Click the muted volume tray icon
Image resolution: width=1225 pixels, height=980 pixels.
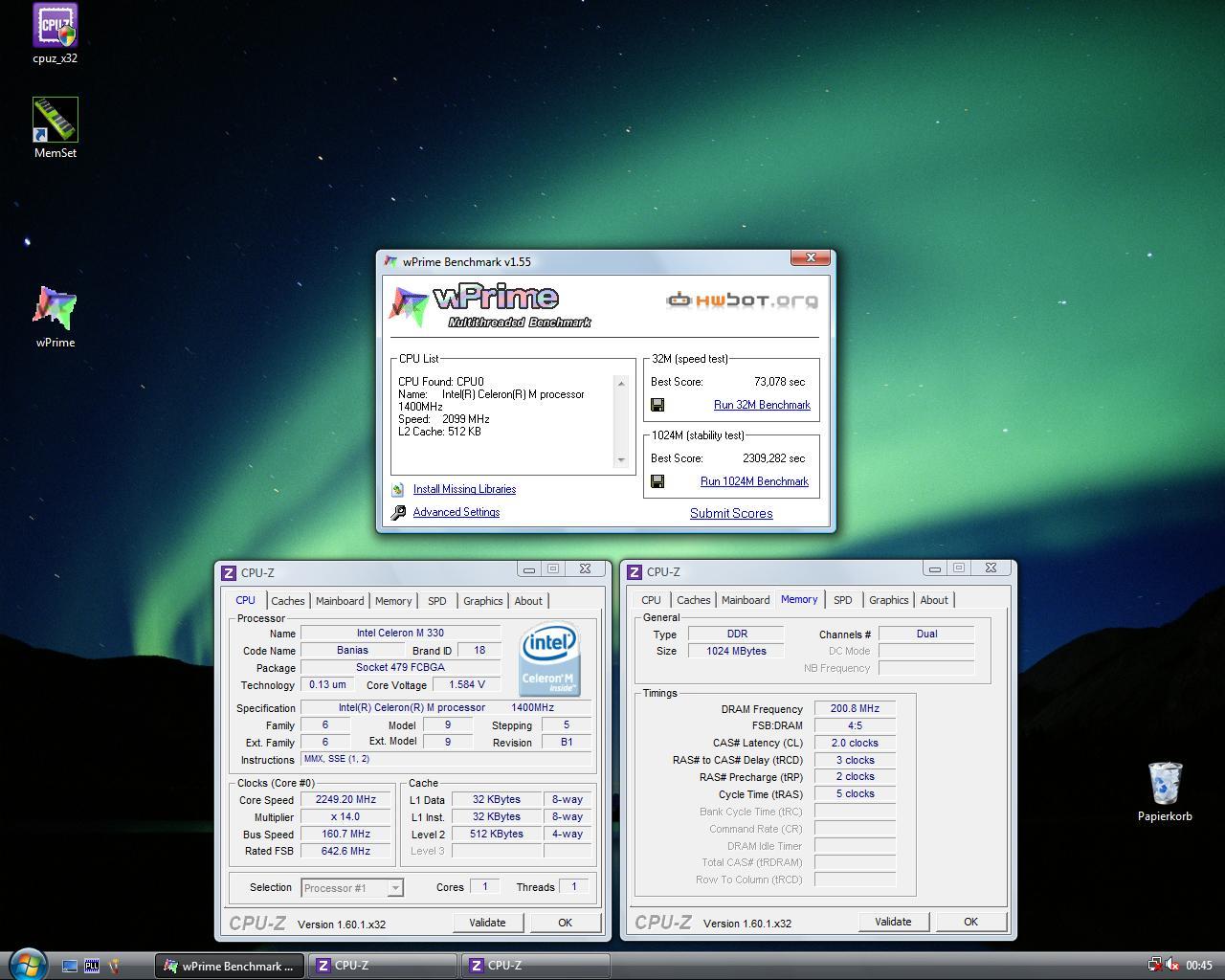point(1171,965)
